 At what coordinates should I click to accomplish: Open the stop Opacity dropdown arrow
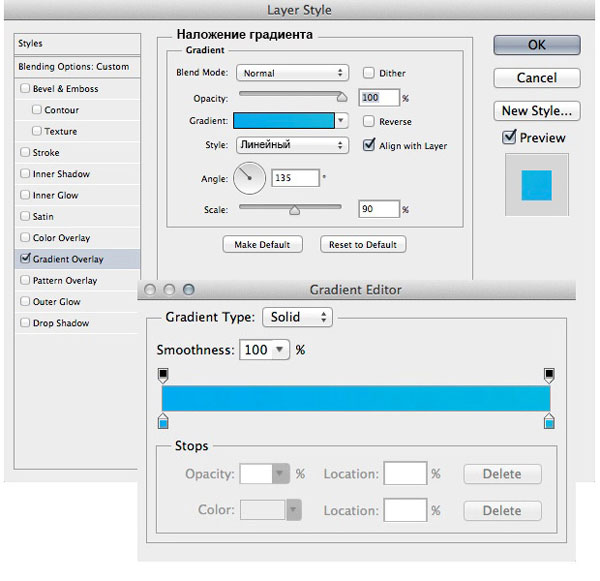[x=280, y=474]
